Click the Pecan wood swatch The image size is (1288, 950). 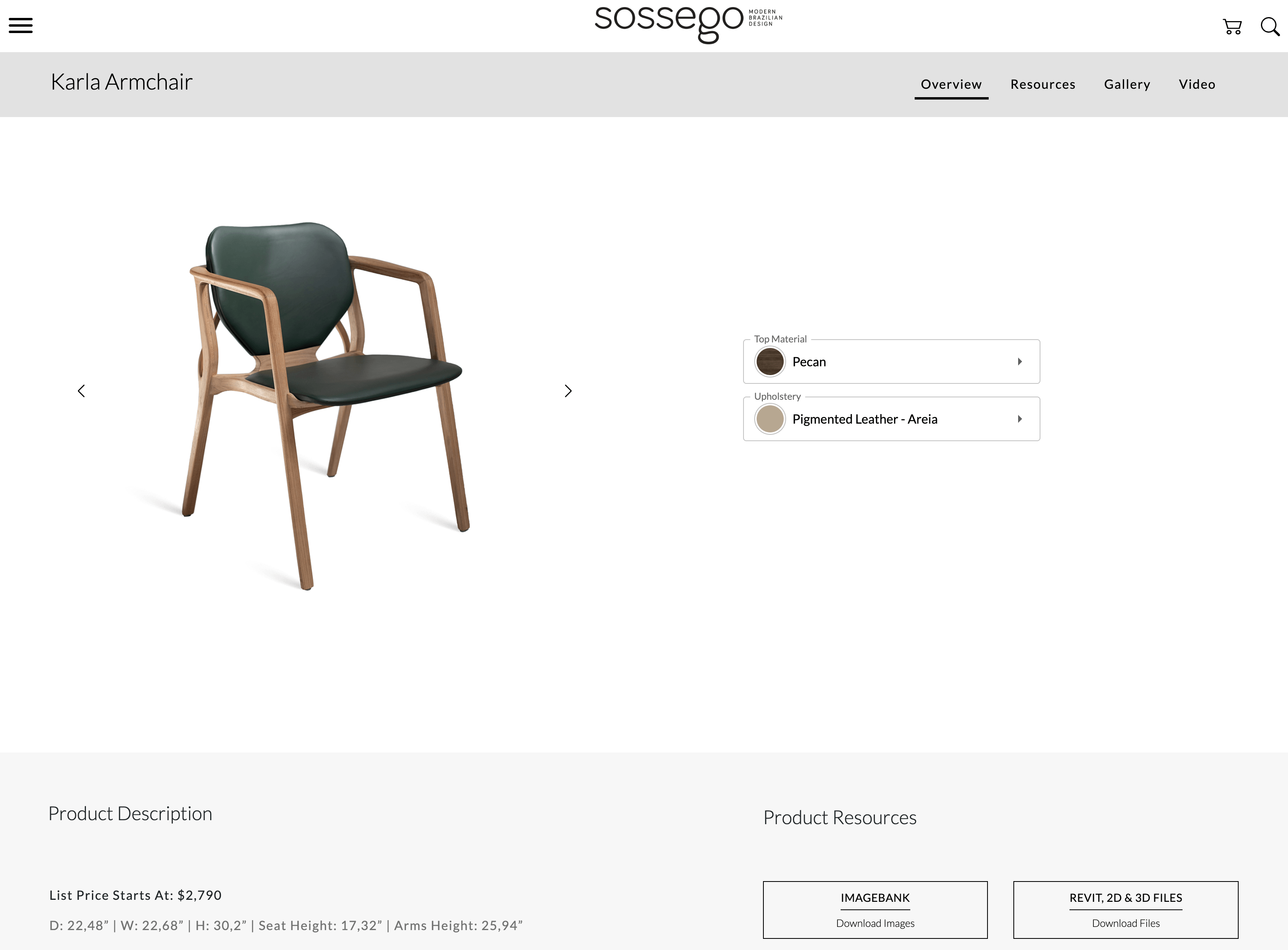point(770,362)
